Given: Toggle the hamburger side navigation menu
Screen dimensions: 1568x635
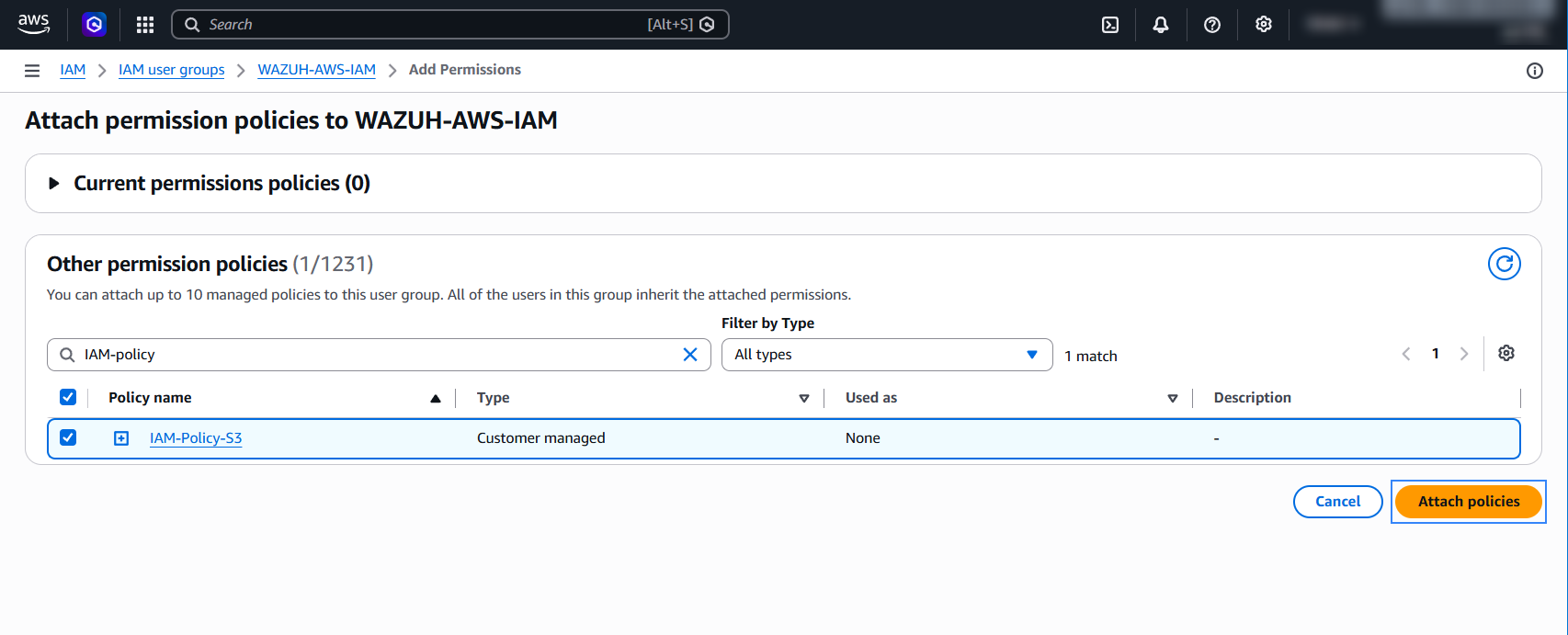Looking at the screenshot, I should coord(32,71).
